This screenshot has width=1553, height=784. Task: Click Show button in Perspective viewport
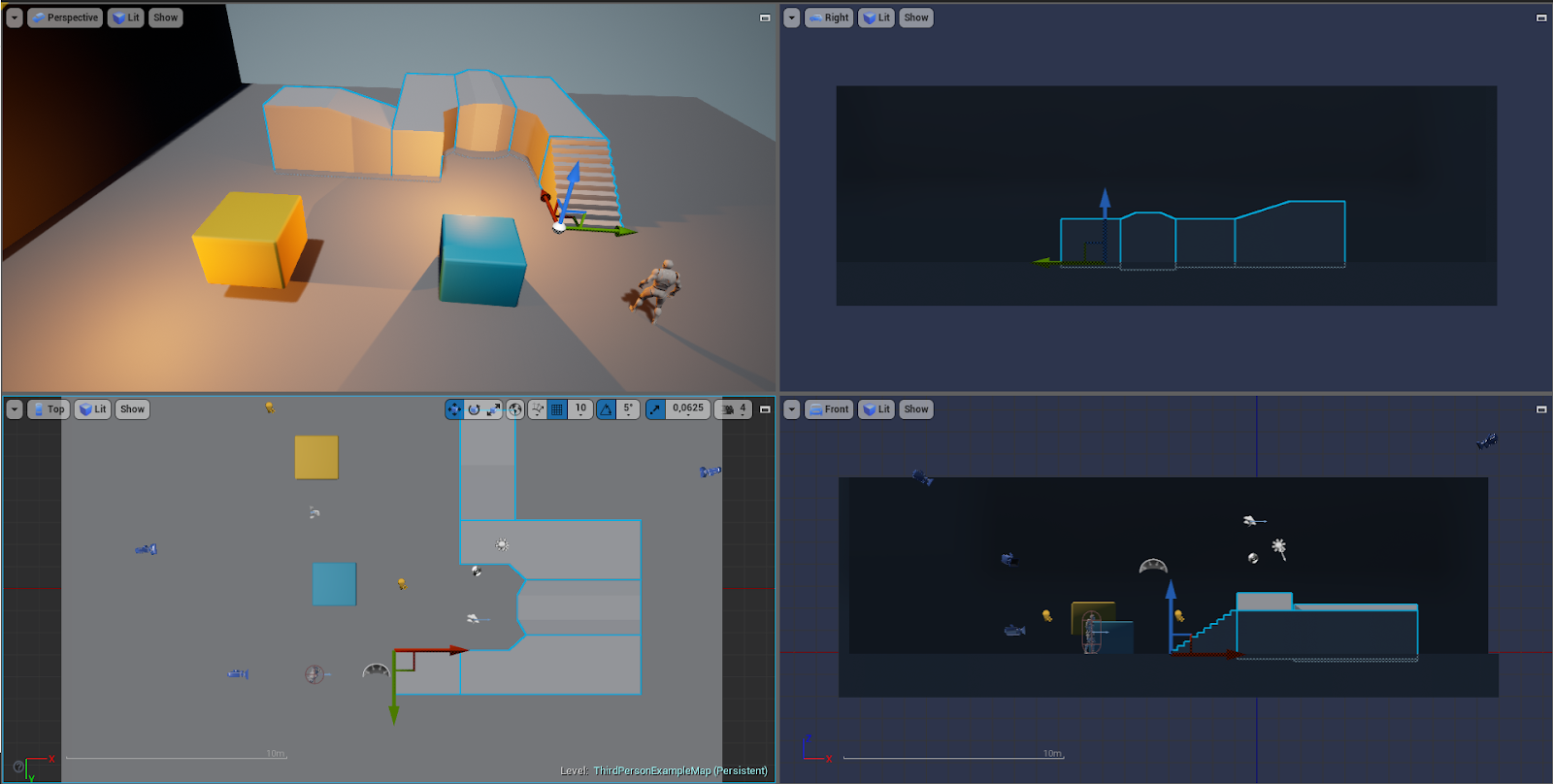(x=165, y=17)
